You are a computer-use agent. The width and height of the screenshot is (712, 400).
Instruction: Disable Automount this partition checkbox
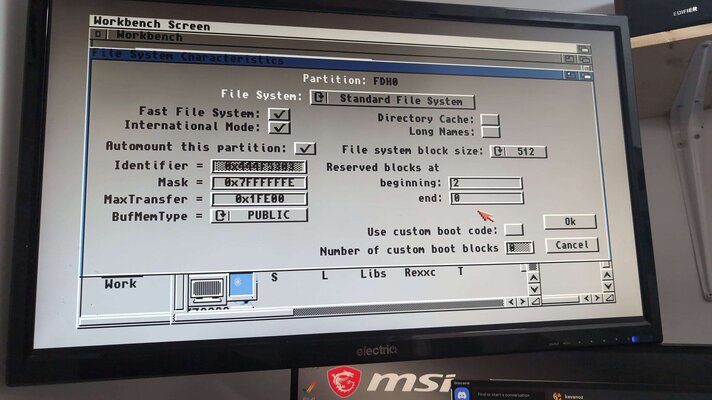(x=305, y=148)
